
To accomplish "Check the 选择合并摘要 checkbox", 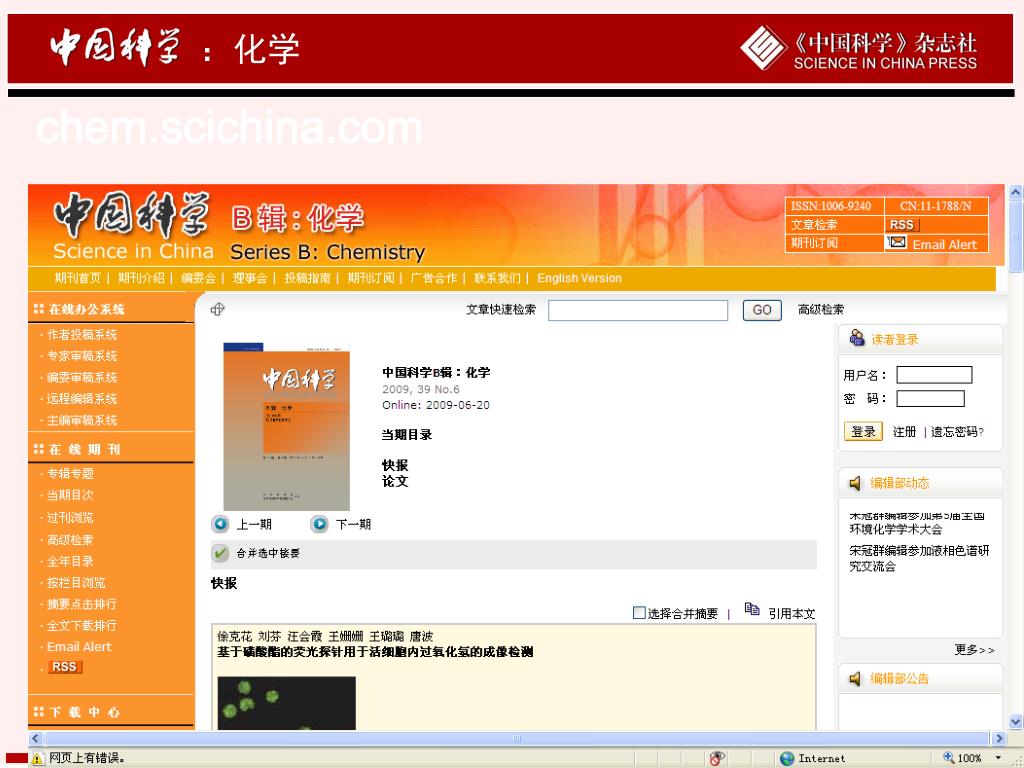I will (639, 613).
